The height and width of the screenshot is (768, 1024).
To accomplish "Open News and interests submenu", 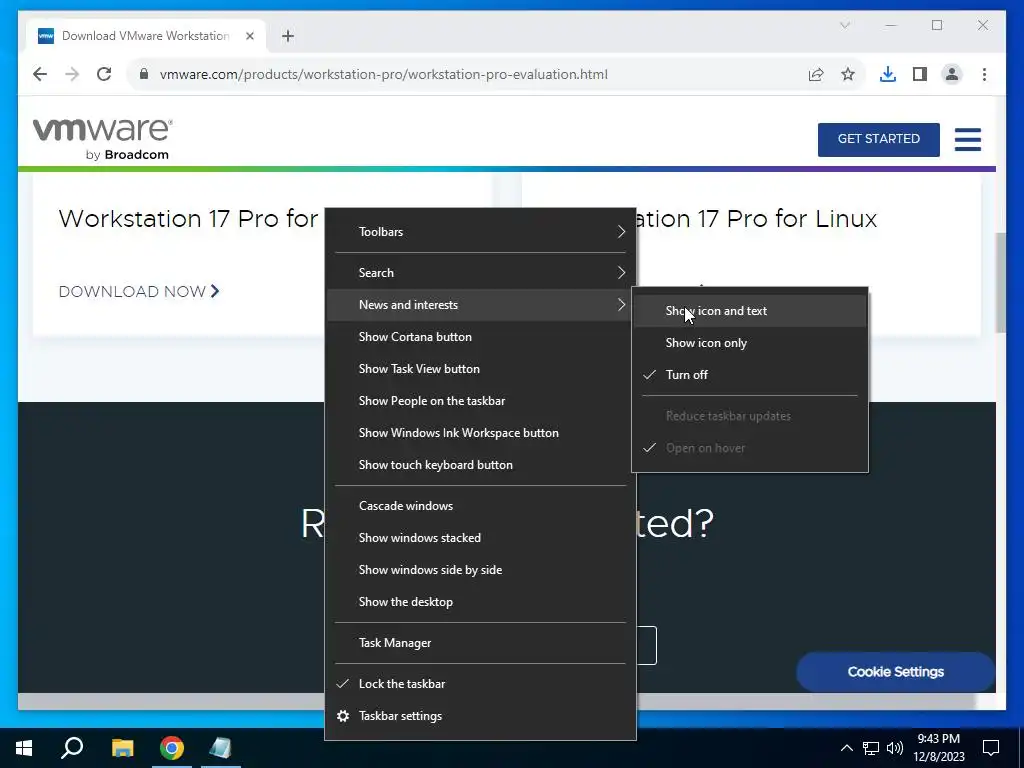I will click(481, 305).
